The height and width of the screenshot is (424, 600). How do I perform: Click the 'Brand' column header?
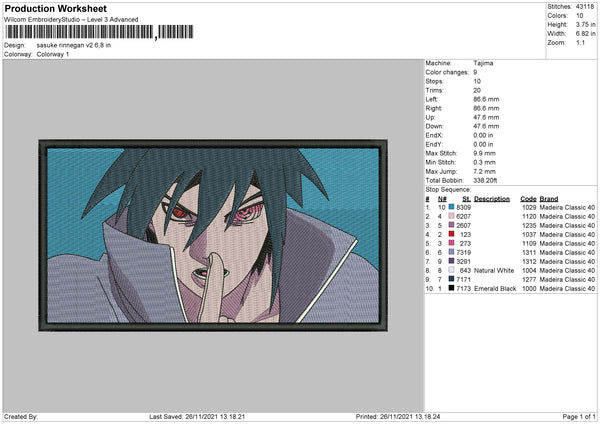pos(549,199)
